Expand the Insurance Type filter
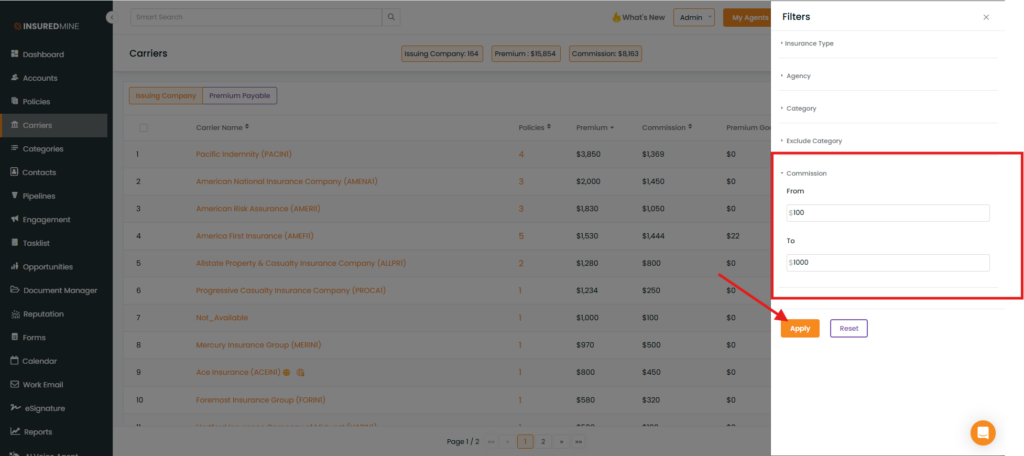This screenshot has height=456, width=1024. (807, 43)
